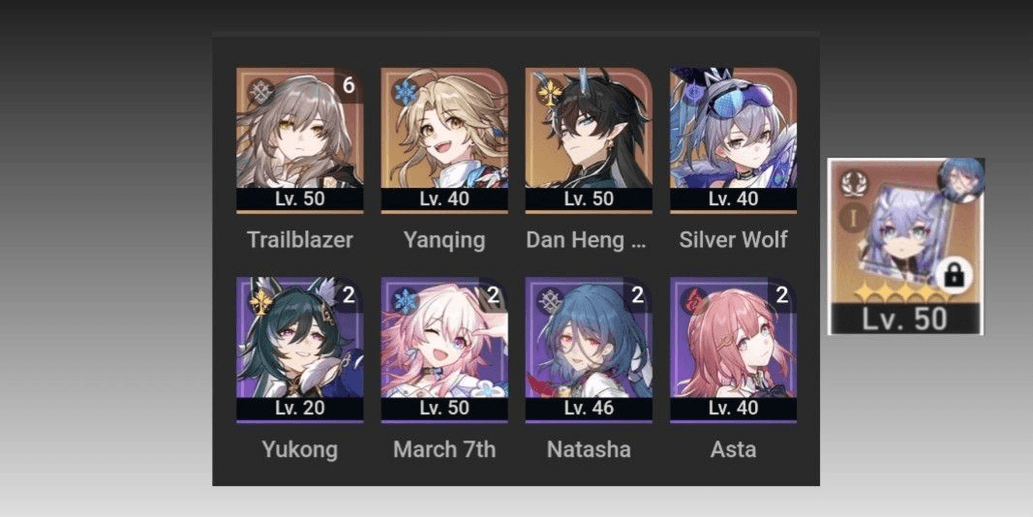Viewport: 1033px width, 517px height.
Task: Click Dan Heng portrait with horns
Action: (x=588, y=140)
